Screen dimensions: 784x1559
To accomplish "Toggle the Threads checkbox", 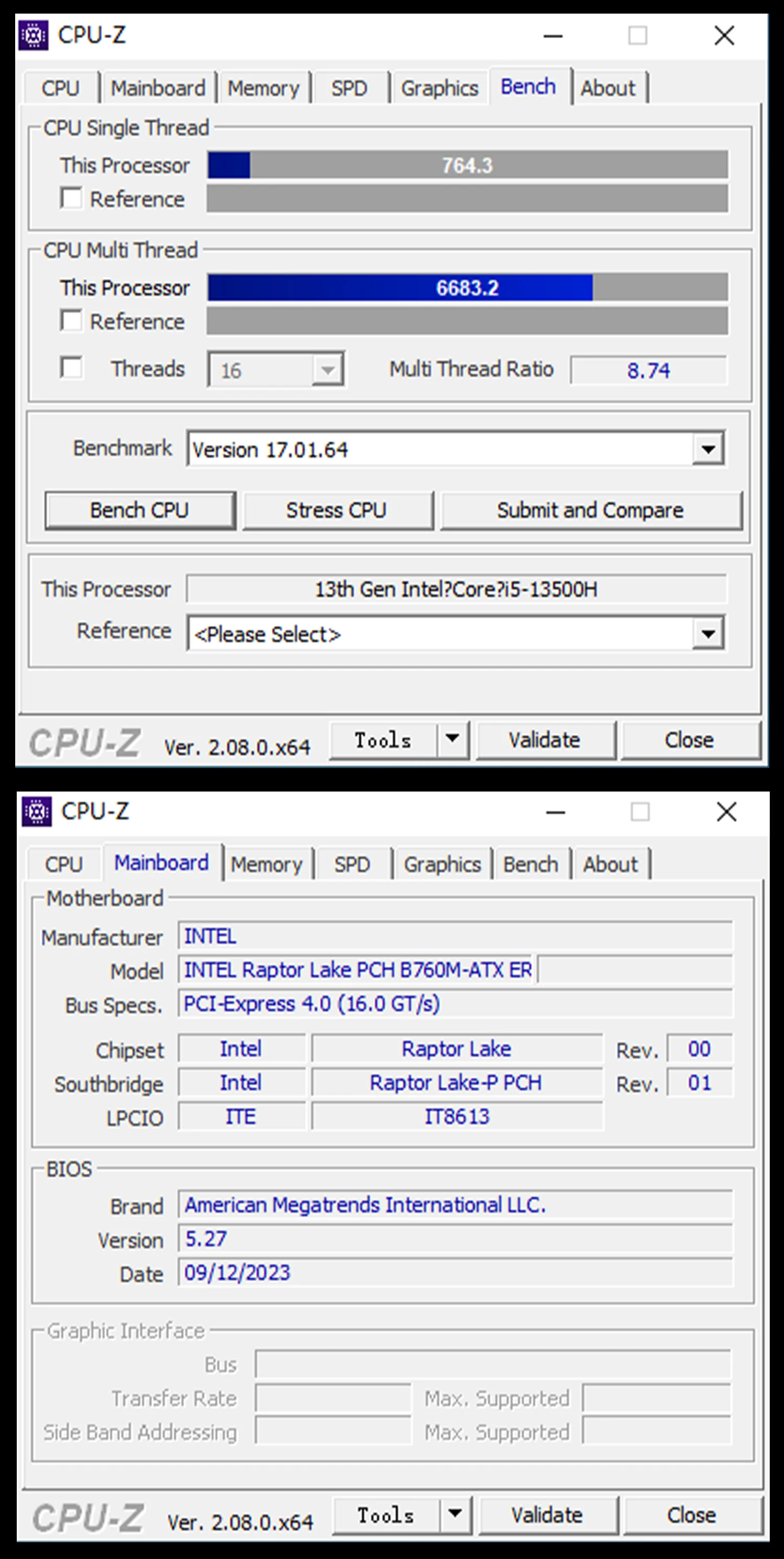I will [x=72, y=368].
